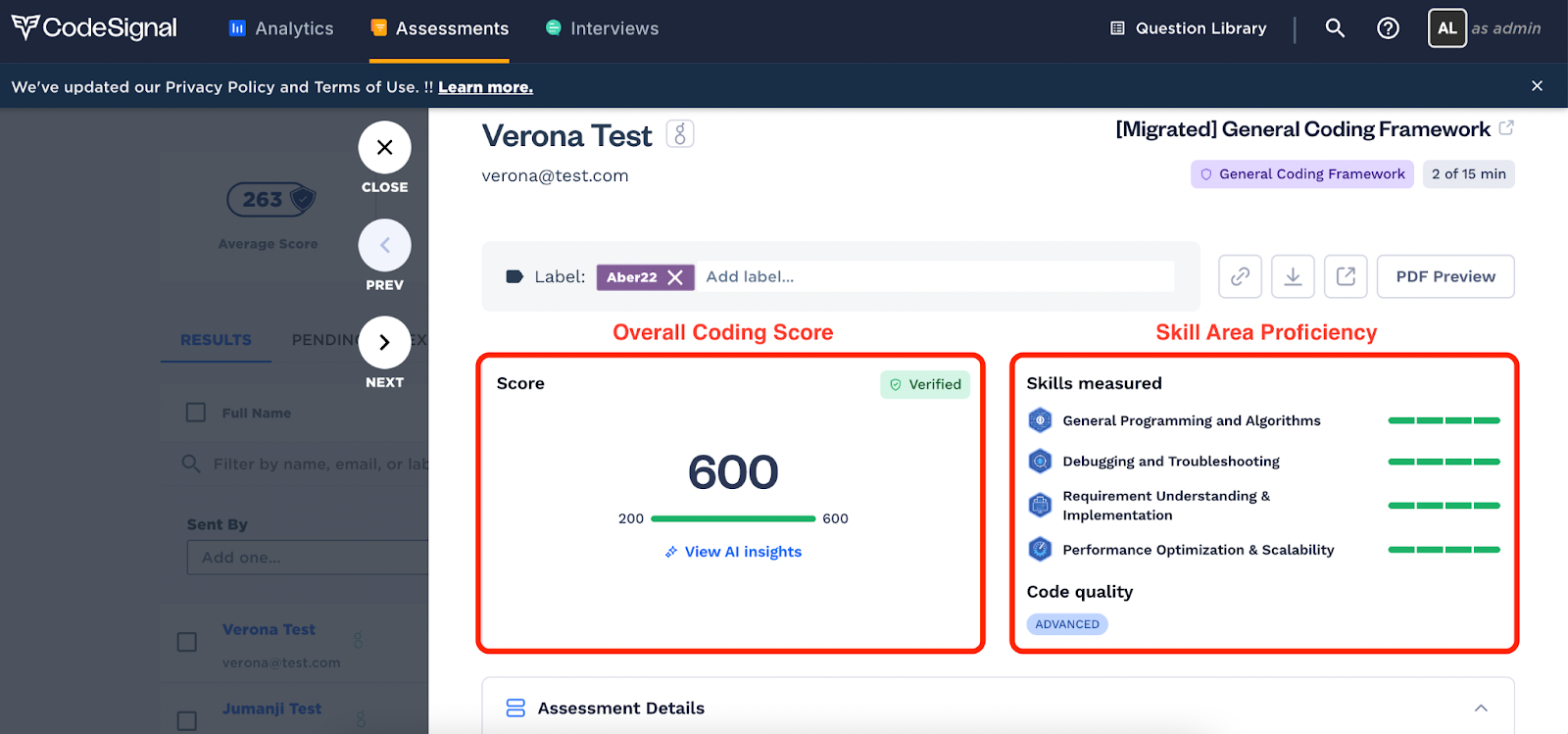The height and width of the screenshot is (734, 1568).
Task: Toggle checkbox for Jumanji Test row
Action: pyautogui.click(x=187, y=721)
